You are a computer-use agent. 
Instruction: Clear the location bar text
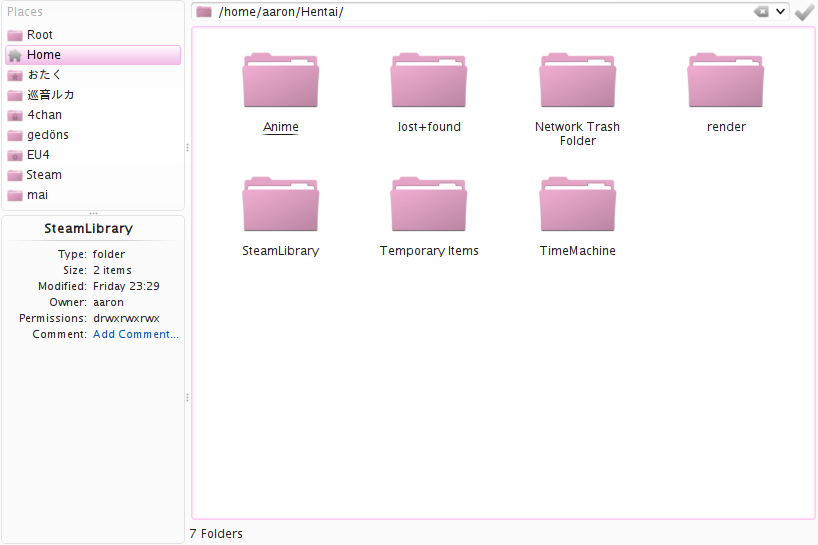pyautogui.click(x=761, y=11)
